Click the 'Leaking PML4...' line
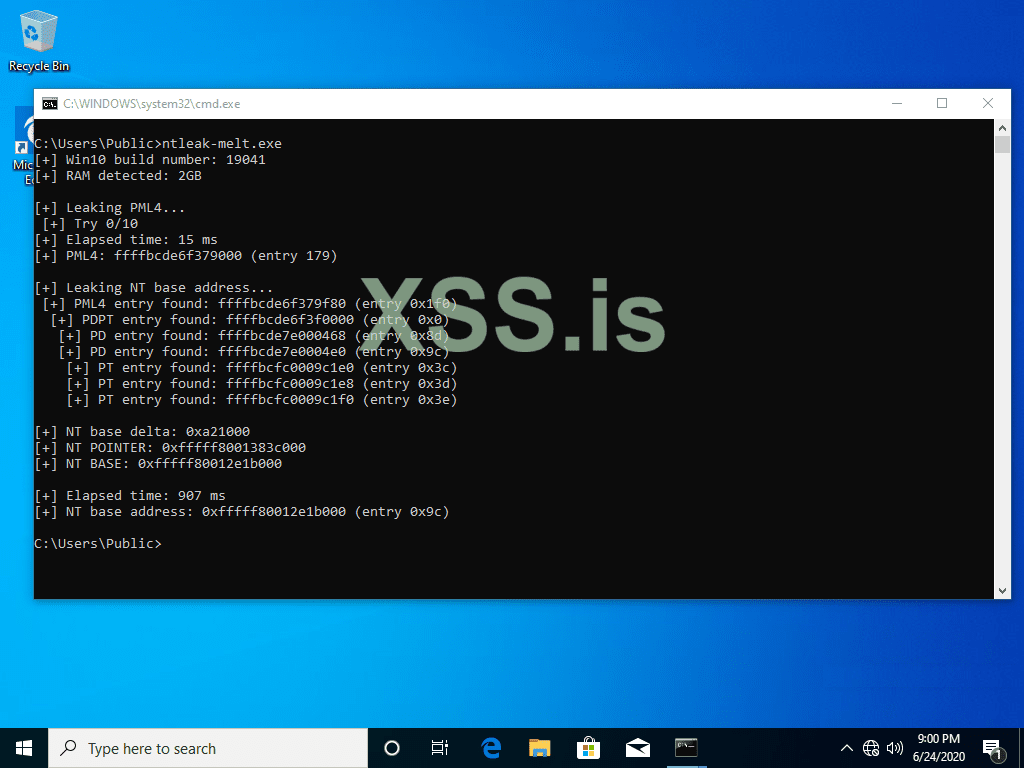1024x768 pixels. pyautogui.click(x=110, y=208)
